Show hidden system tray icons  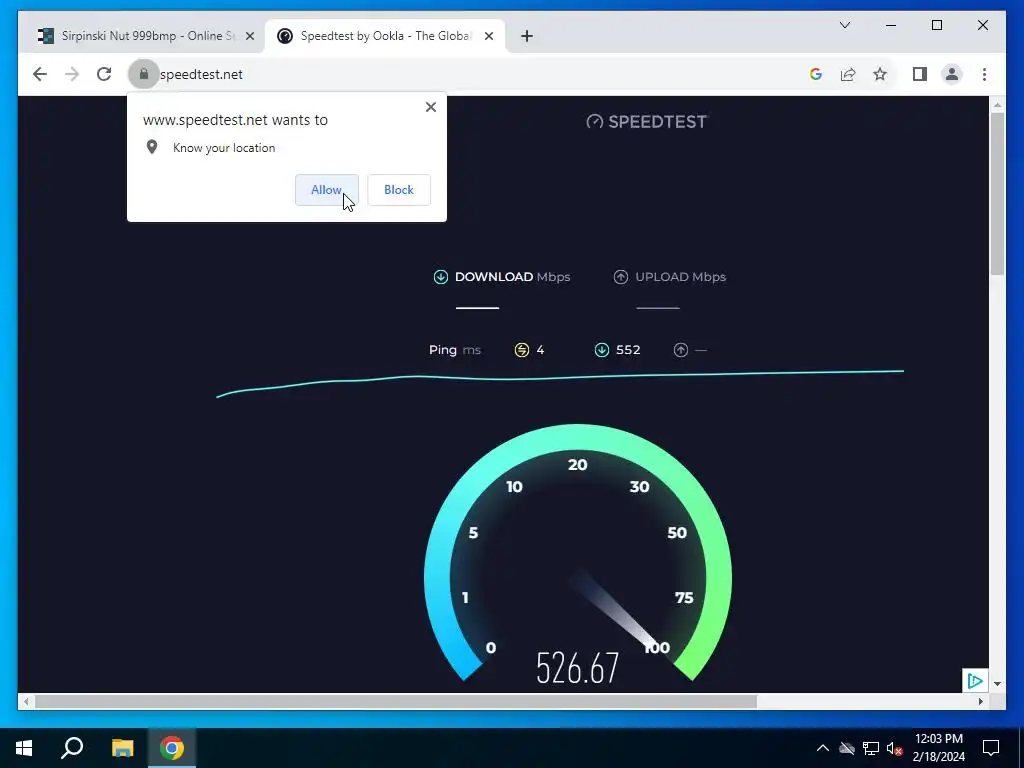pos(823,748)
